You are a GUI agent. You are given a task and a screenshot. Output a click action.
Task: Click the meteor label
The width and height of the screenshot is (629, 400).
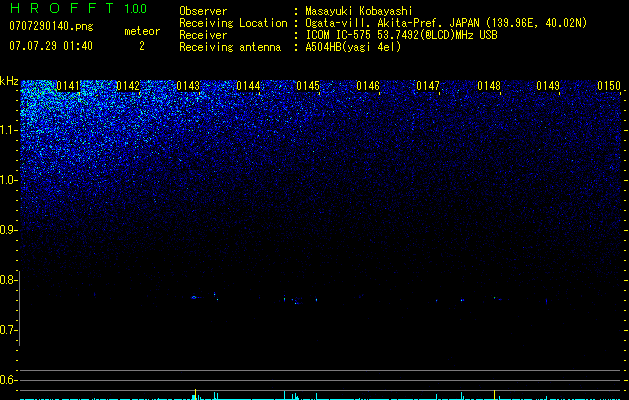[x=142, y=31]
